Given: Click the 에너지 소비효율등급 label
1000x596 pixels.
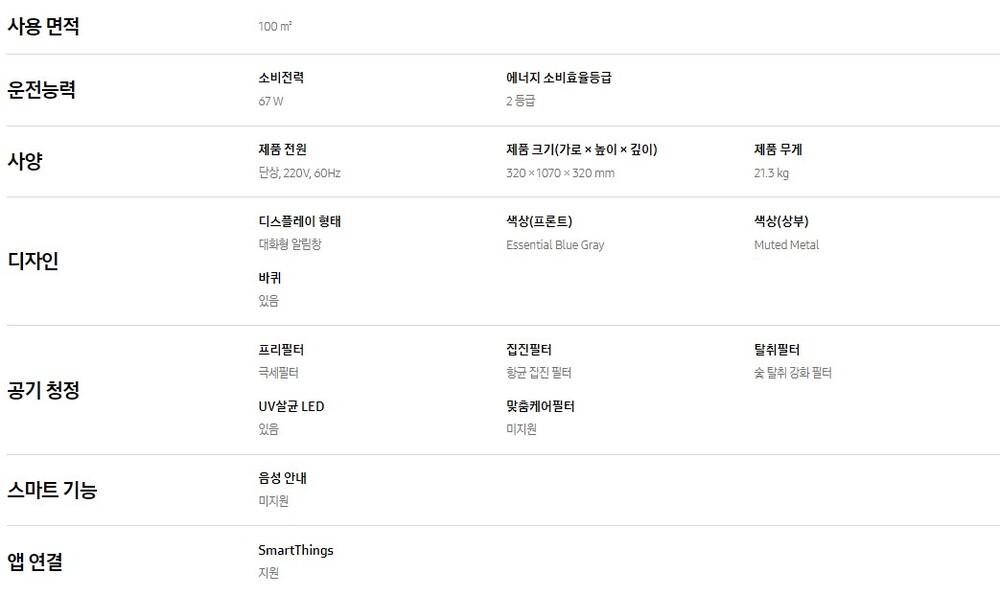Looking at the screenshot, I should [x=559, y=78].
